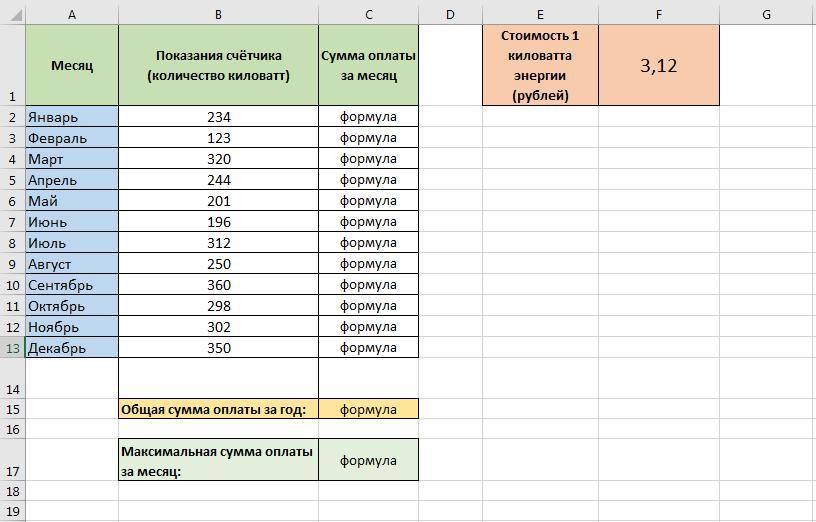This screenshot has height=522, width=816.
Task: Click the November reading 302
Action: (x=219, y=327)
